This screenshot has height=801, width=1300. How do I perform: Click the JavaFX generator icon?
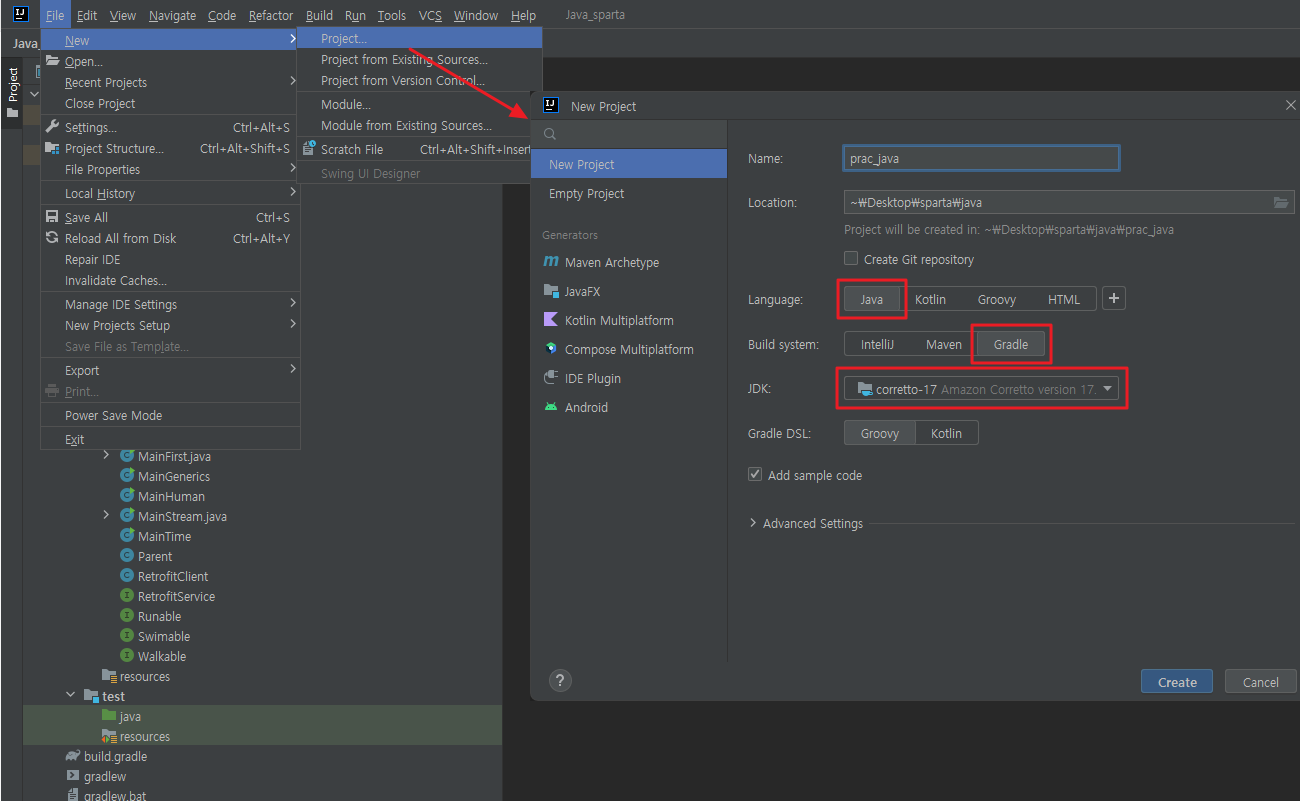coord(551,291)
